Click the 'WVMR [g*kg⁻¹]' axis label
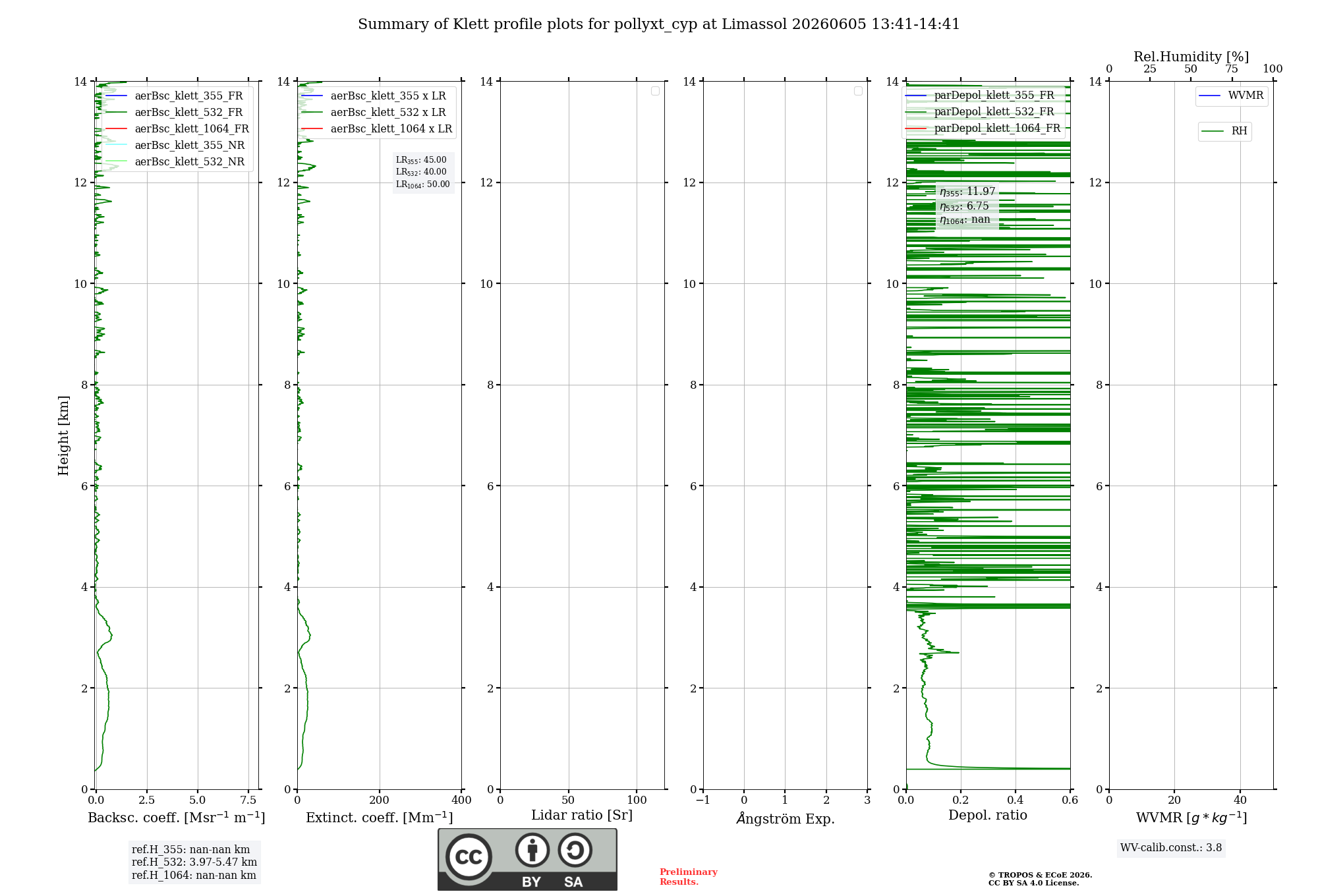The height and width of the screenshot is (896, 1318). [x=1191, y=818]
